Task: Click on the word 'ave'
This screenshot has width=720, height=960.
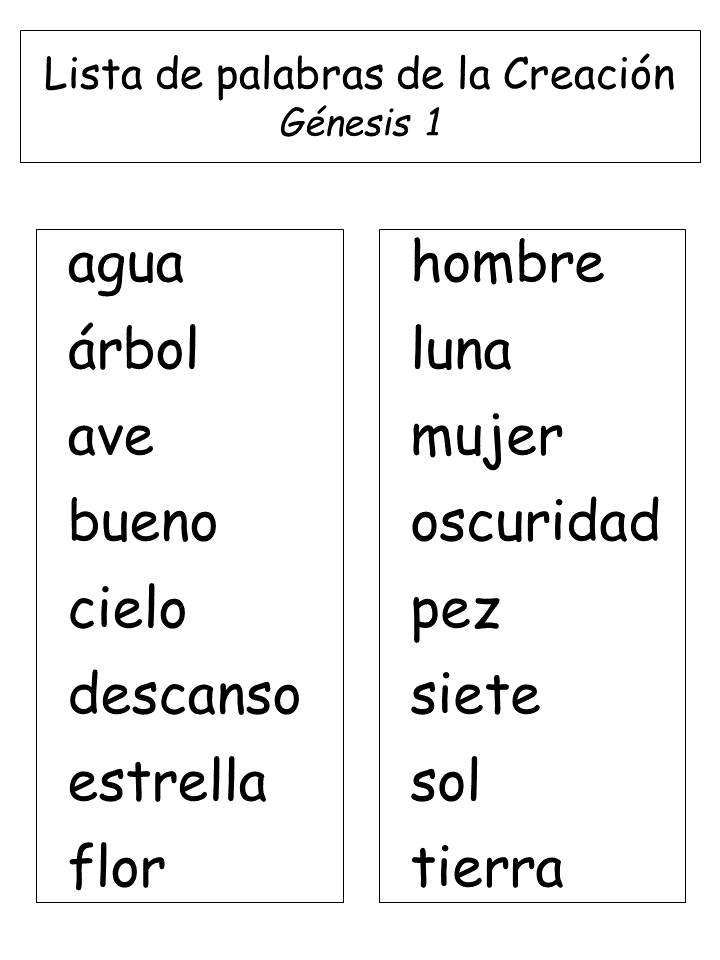Action: (x=110, y=438)
